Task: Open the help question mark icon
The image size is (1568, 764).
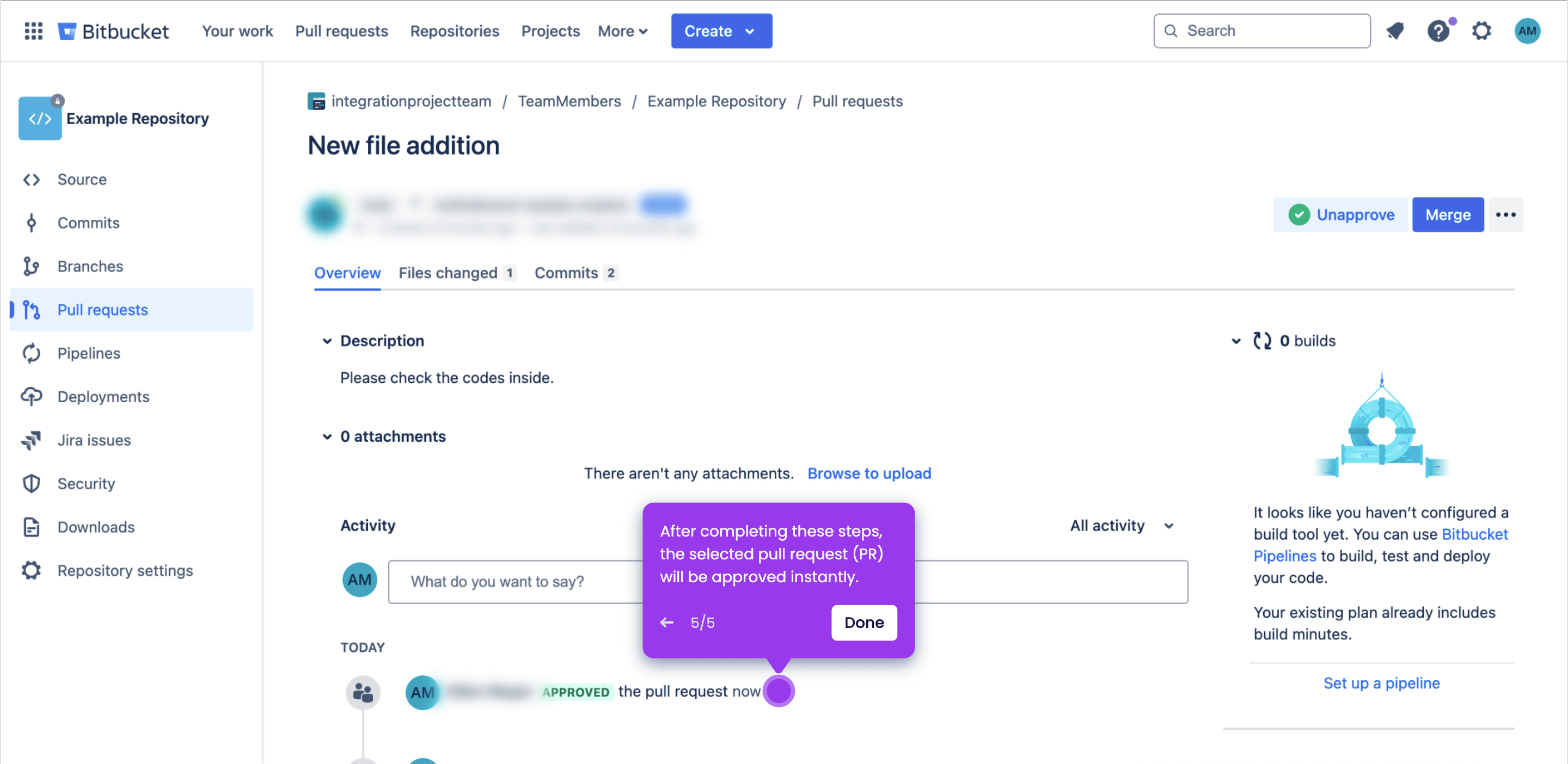Action: click(x=1438, y=31)
